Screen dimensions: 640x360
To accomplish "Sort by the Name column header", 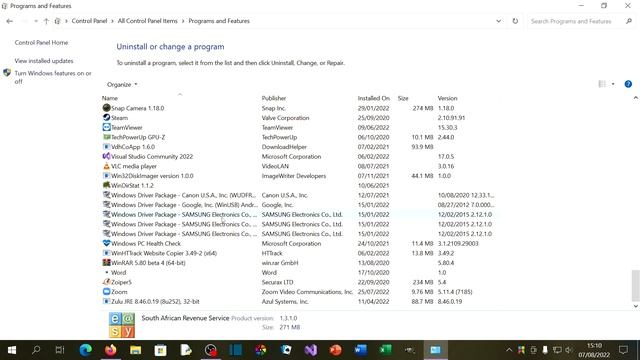I will [110, 98].
